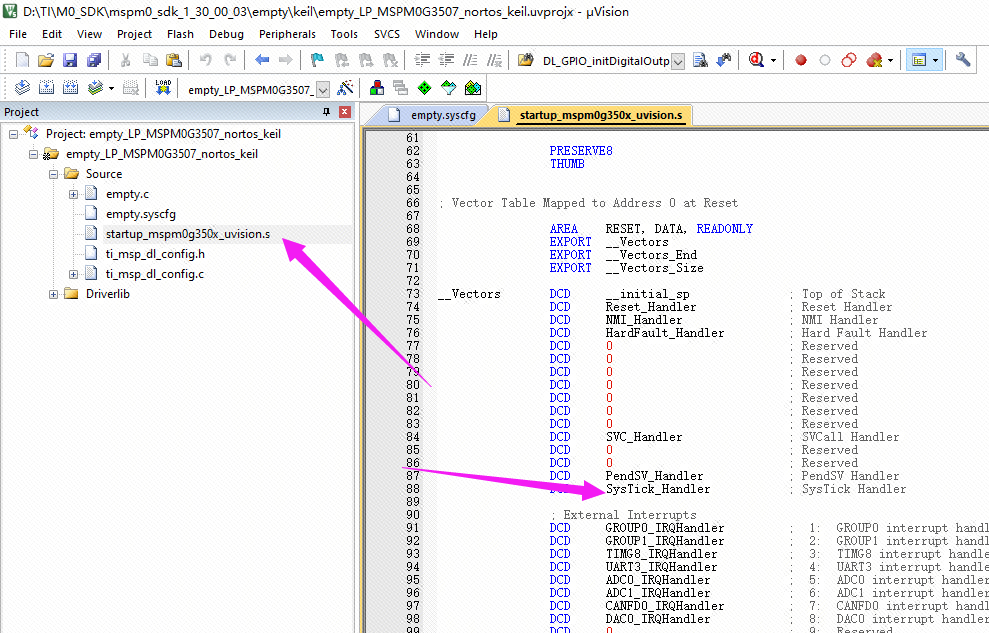Disable all breakpoints
The height and width of the screenshot is (633, 989).
[x=849, y=61]
